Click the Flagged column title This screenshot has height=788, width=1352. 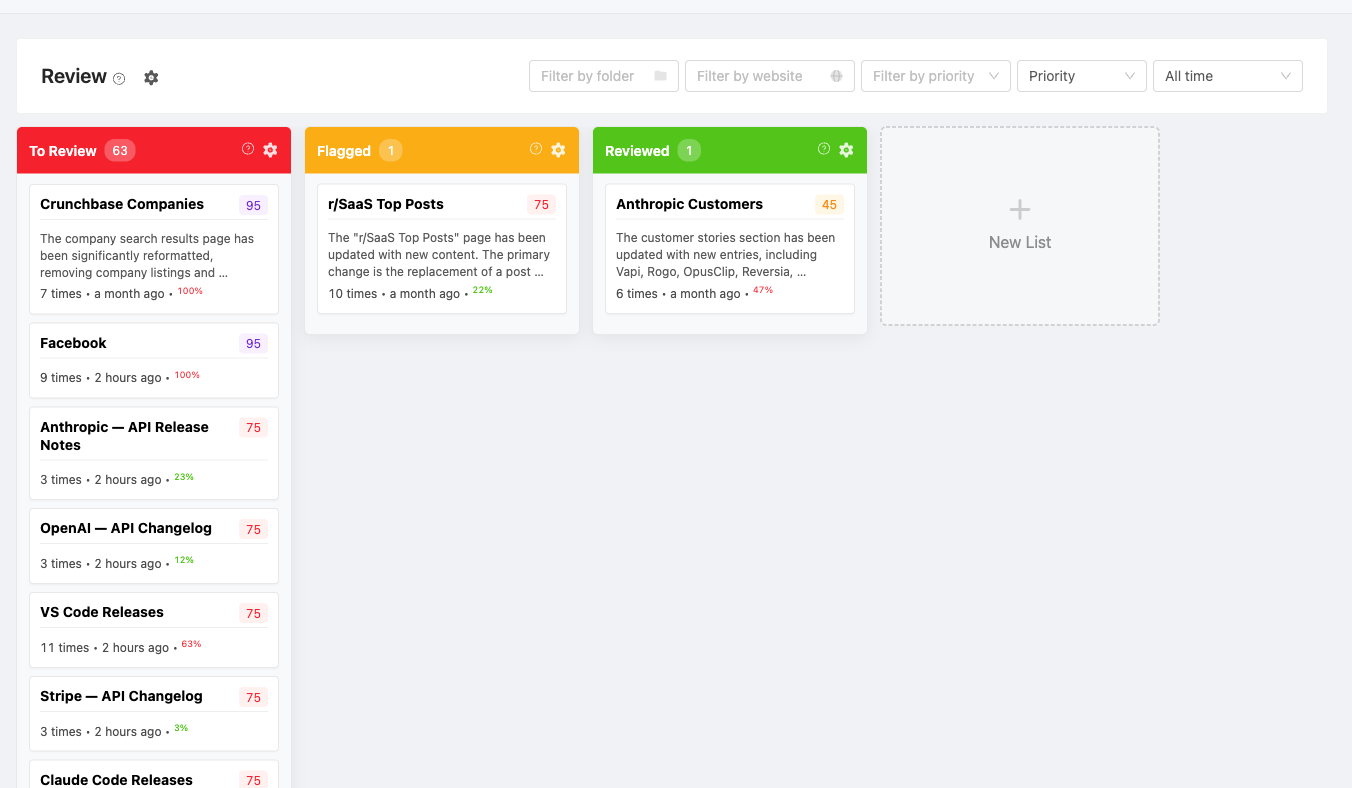344,151
